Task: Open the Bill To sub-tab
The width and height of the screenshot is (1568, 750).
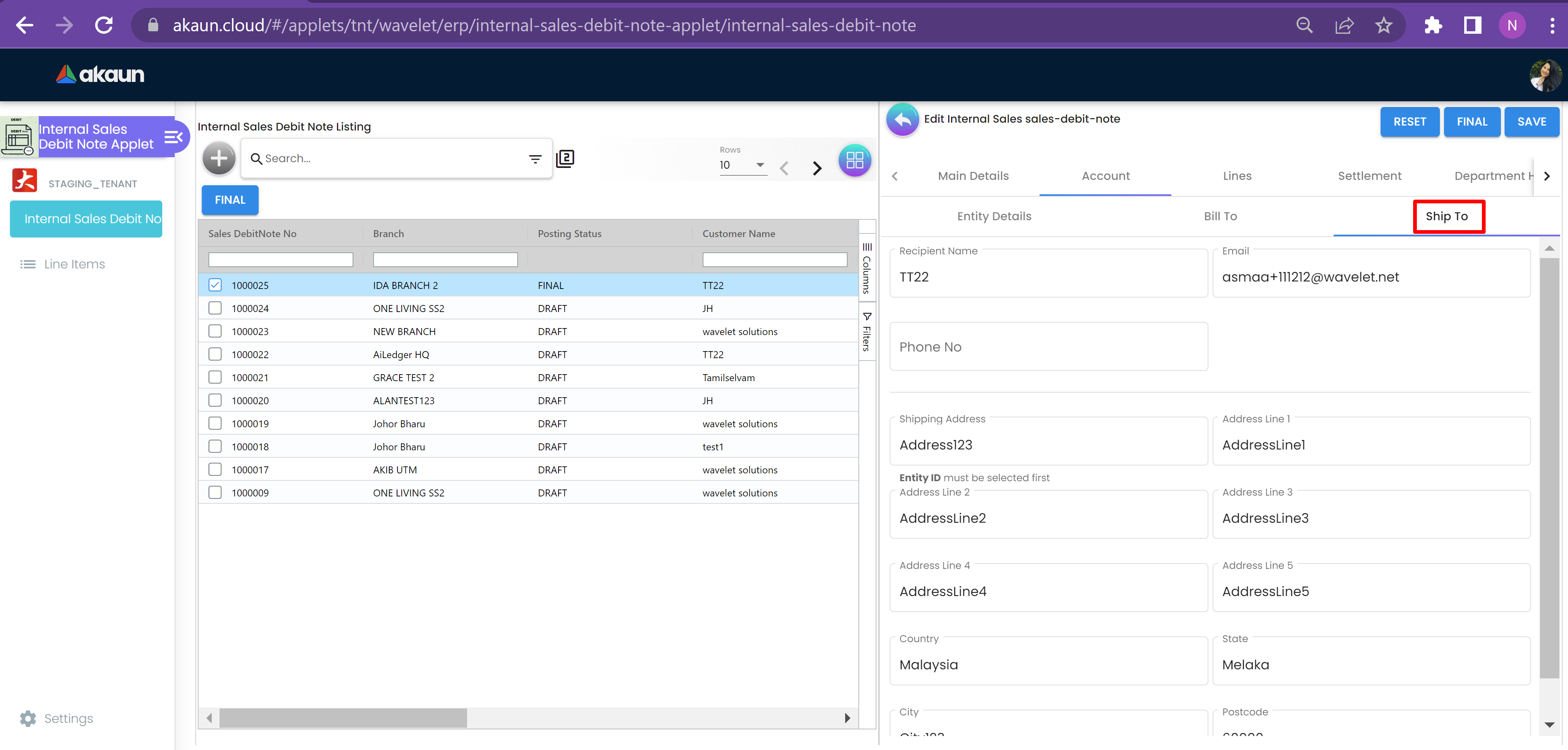Action: 1220,216
